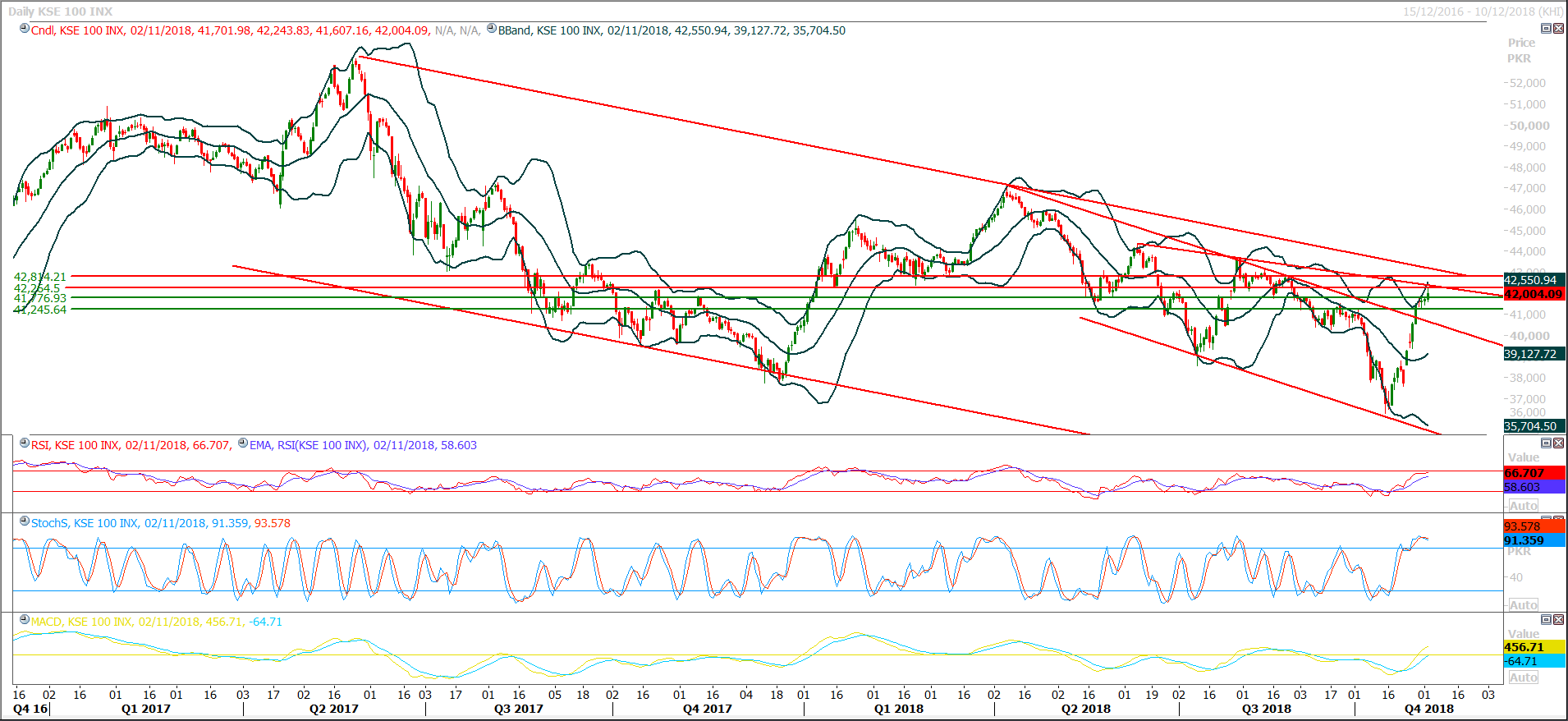Select the red 42,004.09 price tag
The height and width of the screenshot is (721, 1568).
1534,294
